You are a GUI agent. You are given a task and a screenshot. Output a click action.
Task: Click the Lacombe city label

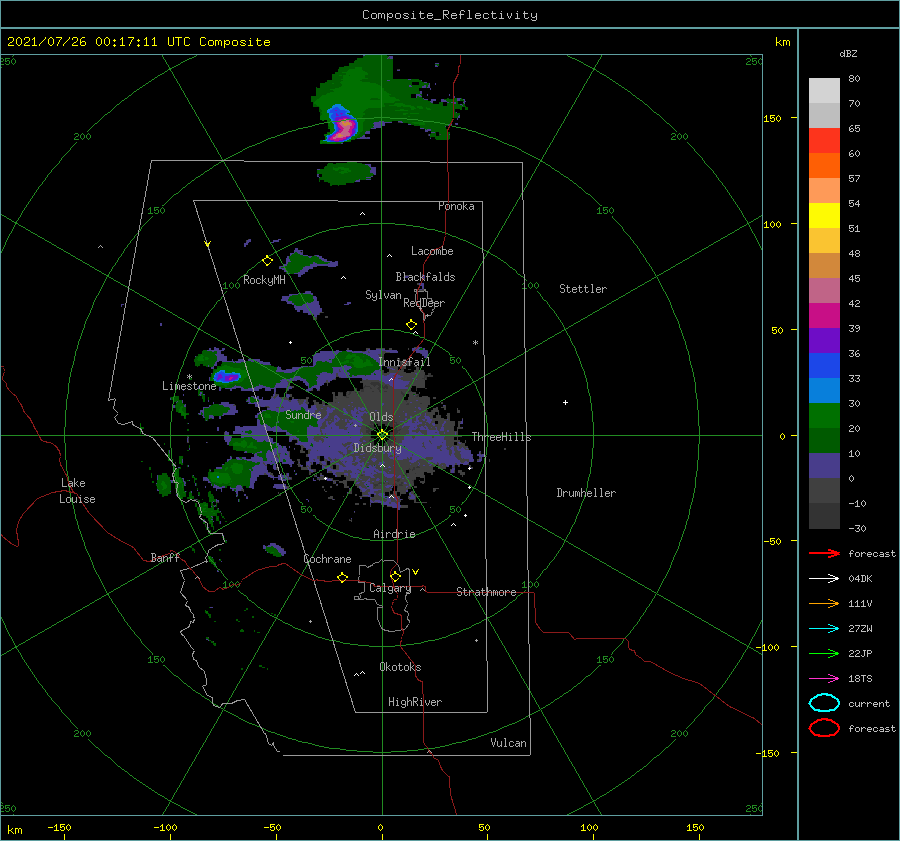432,251
